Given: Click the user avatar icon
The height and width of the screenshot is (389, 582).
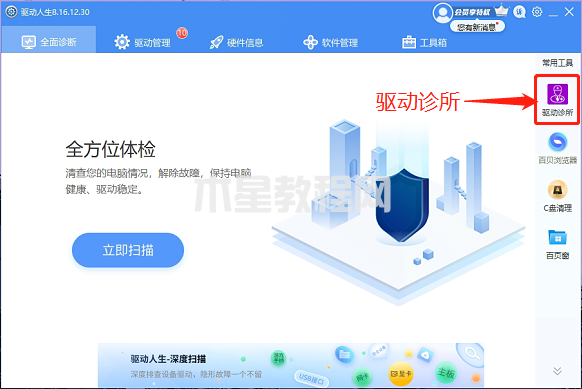Looking at the screenshot, I should pyautogui.click(x=442, y=13).
